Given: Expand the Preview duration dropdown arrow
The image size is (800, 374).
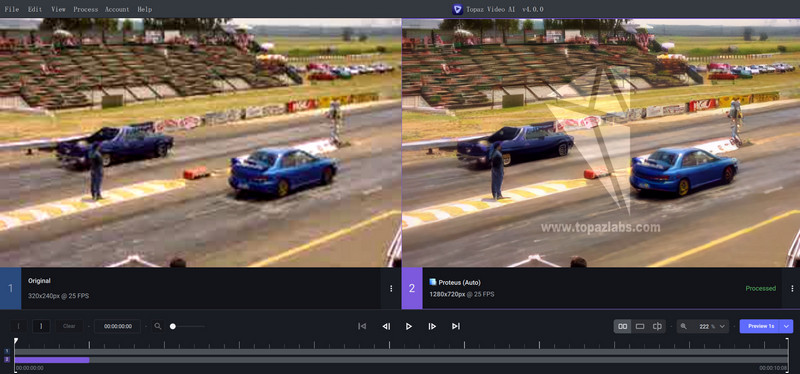Looking at the screenshot, I should coord(786,326).
